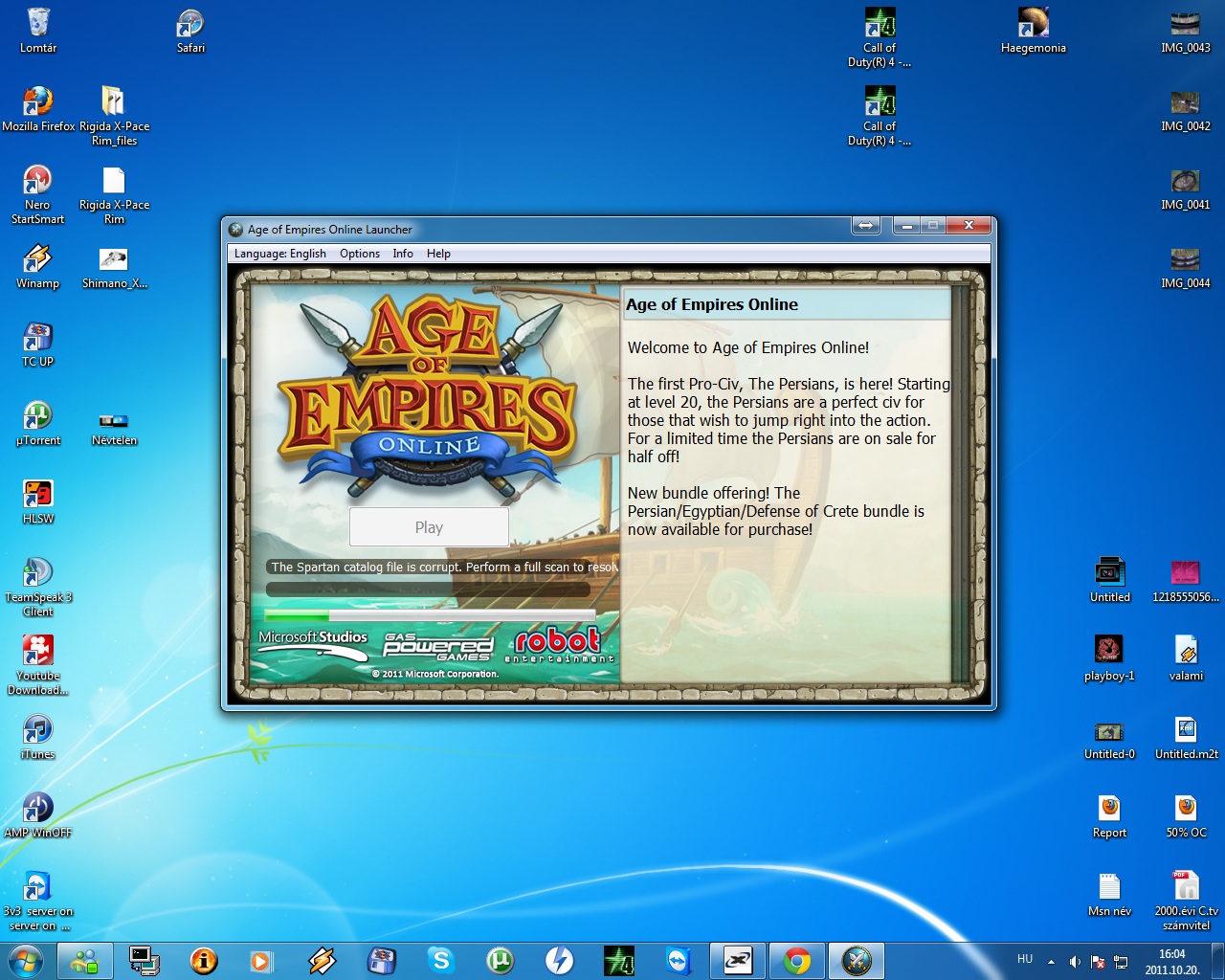Image resolution: width=1225 pixels, height=980 pixels.
Task: Select the 2000.évi C.tv PDF file
Action: (1186, 900)
